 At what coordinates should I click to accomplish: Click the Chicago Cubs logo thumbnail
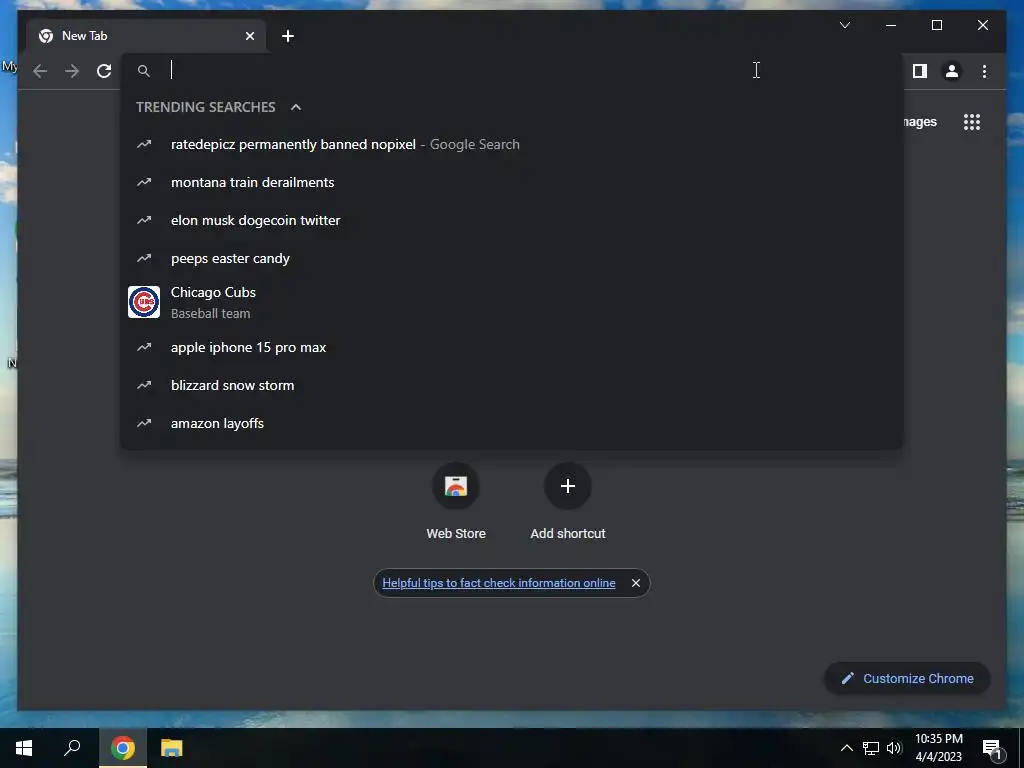(144, 302)
